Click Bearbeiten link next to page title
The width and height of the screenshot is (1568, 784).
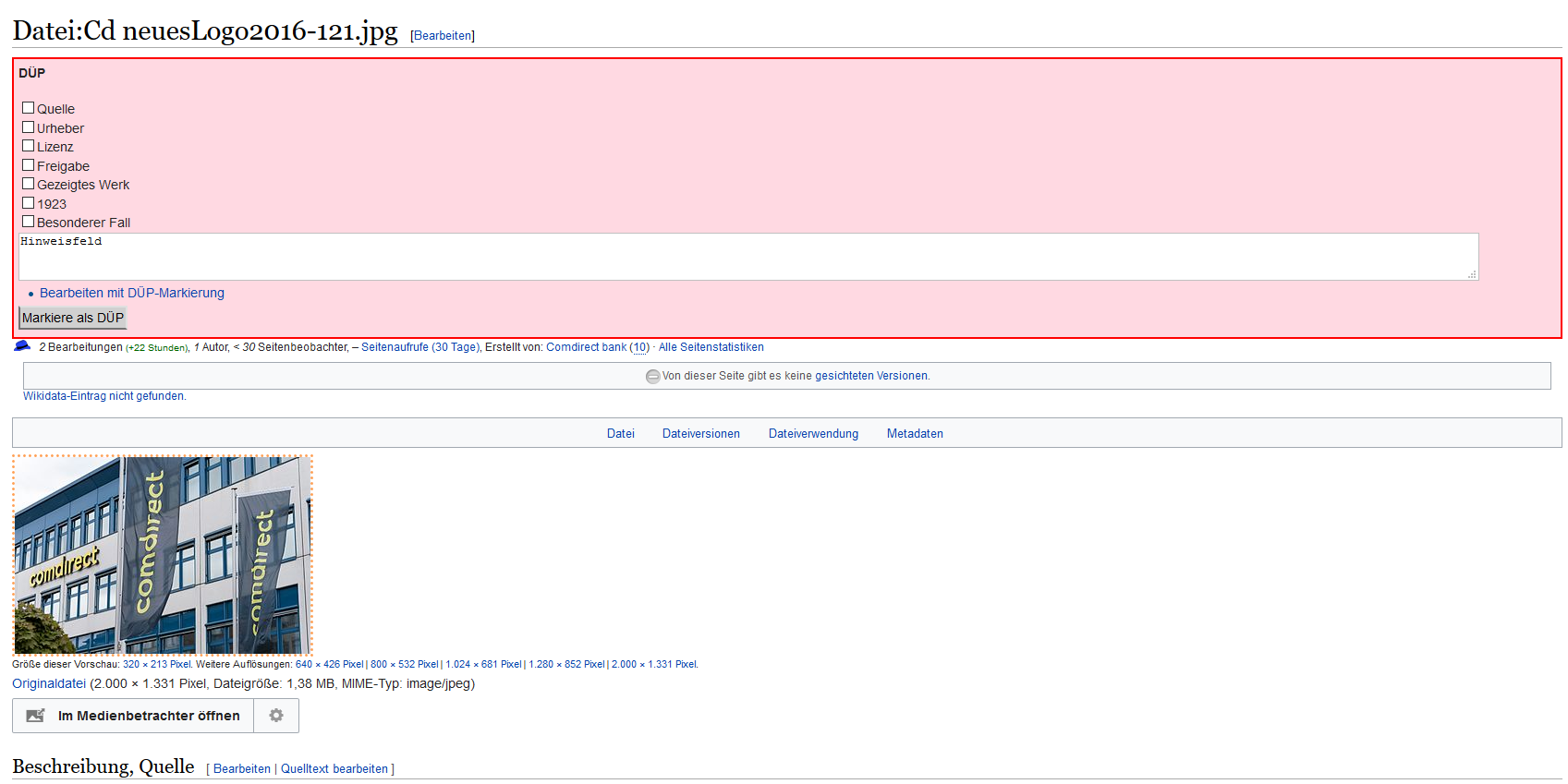[x=443, y=36]
